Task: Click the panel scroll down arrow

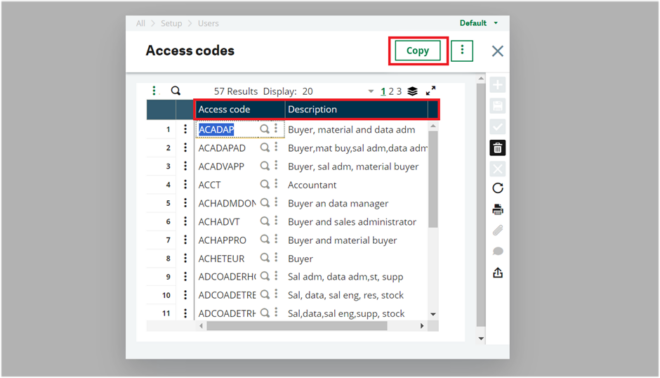Action: pyautogui.click(x=481, y=338)
